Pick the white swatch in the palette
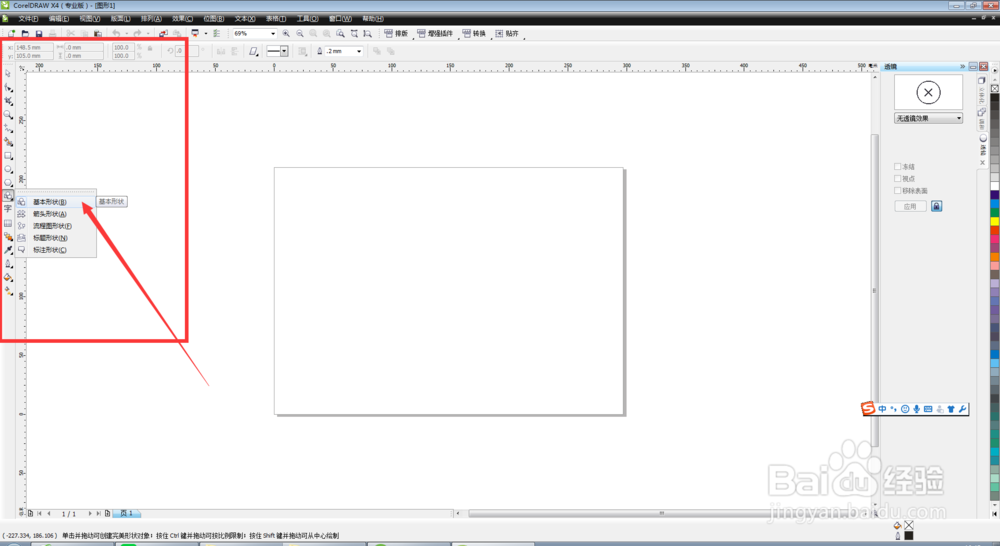Screen dimensions: 1000x546 [x=994, y=186]
